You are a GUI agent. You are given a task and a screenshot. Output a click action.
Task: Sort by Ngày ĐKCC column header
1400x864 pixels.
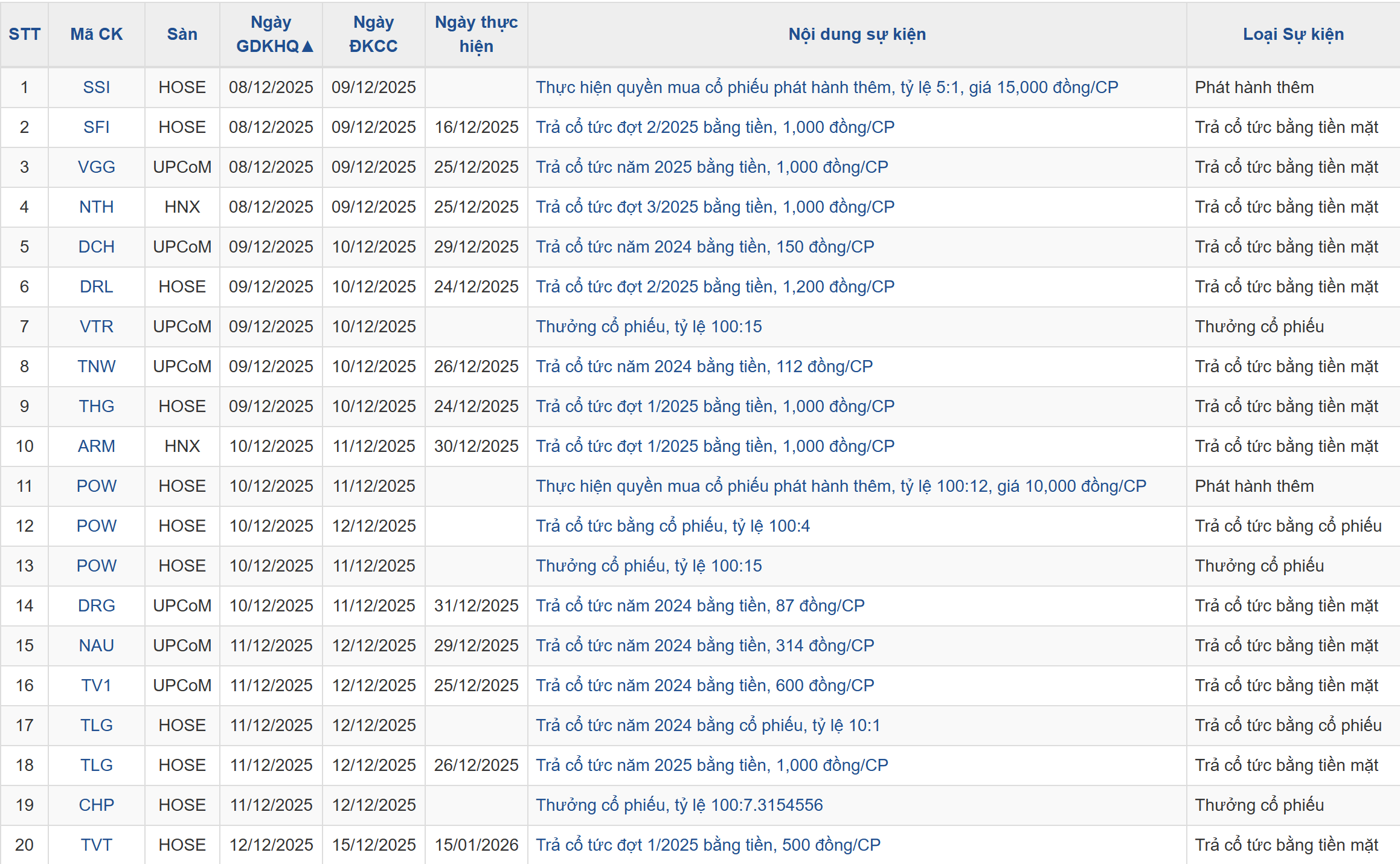pyautogui.click(x=373, y=34)
